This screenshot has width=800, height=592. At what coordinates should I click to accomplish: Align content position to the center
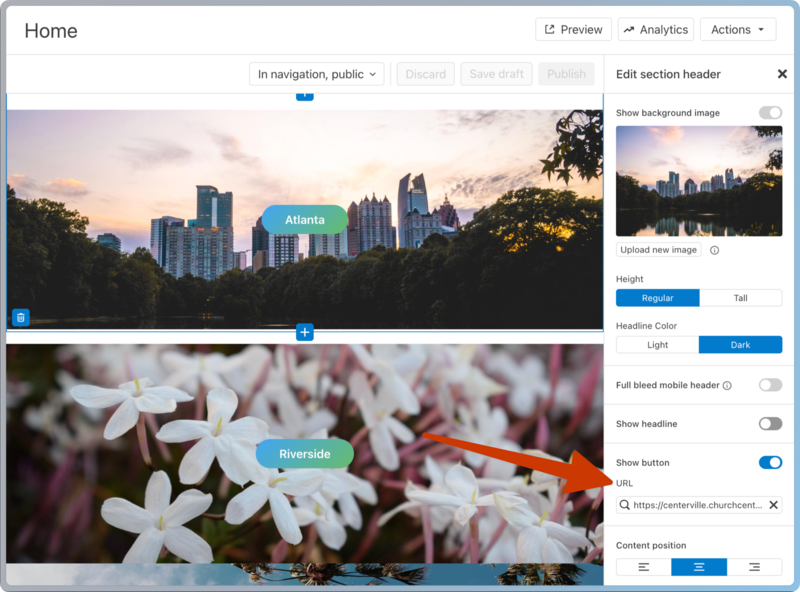coord(699,567)
